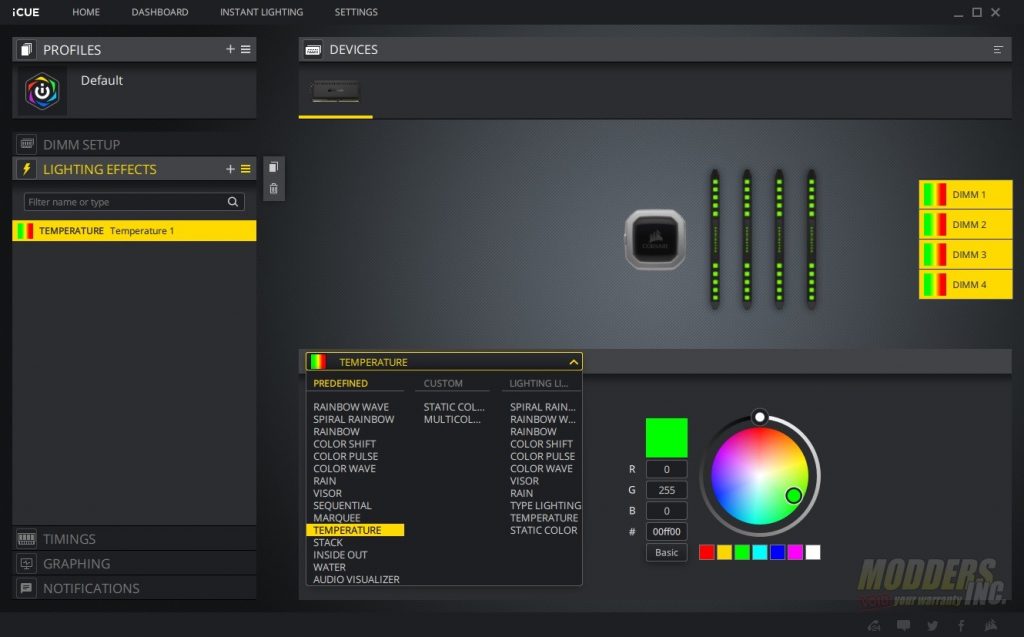Open the Devices panel options icon
The image size is (1024, 637).
pyautogui.click(x=998, y=50)
